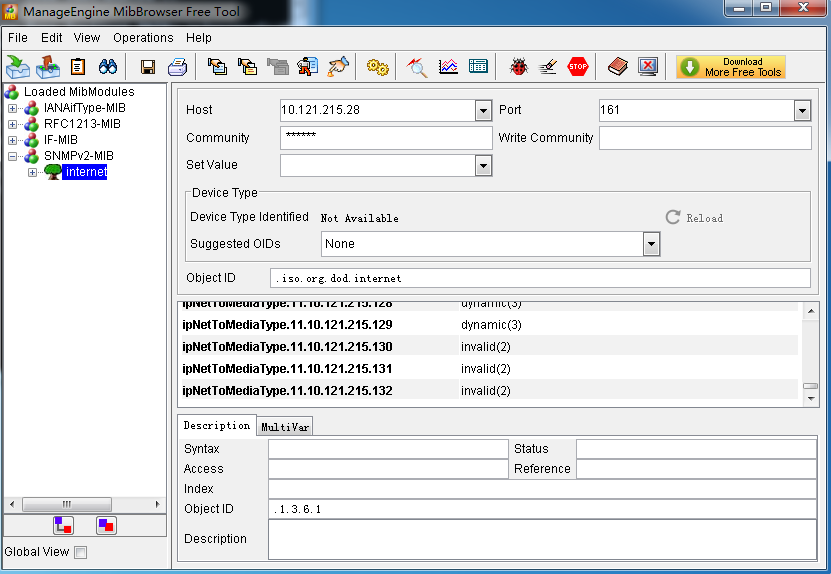The height and width of the screenshot is (574, 831).
Task: Click the Syntax field in Description
Action: click(x=388, y=449)
